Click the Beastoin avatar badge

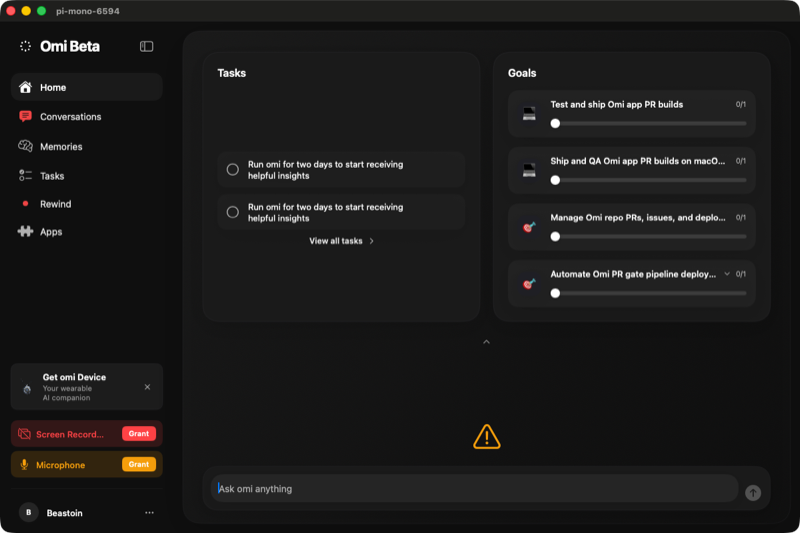point(29,512)
